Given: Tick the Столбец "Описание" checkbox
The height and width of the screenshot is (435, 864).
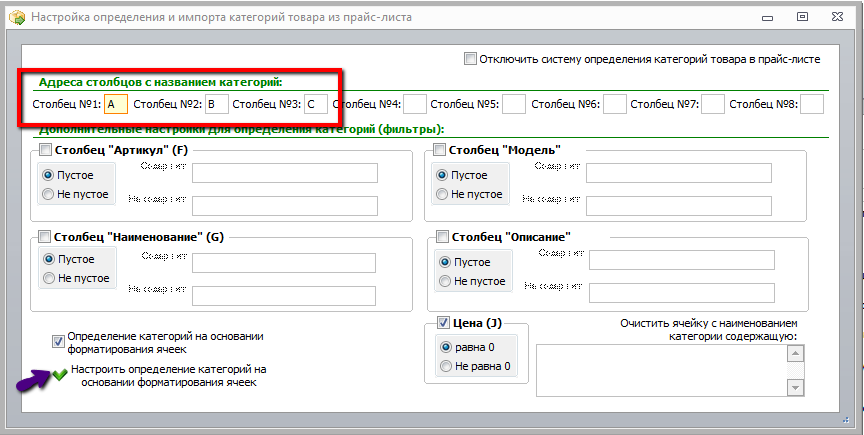Looking at the screenshot, I should click(x=442, y=237).
